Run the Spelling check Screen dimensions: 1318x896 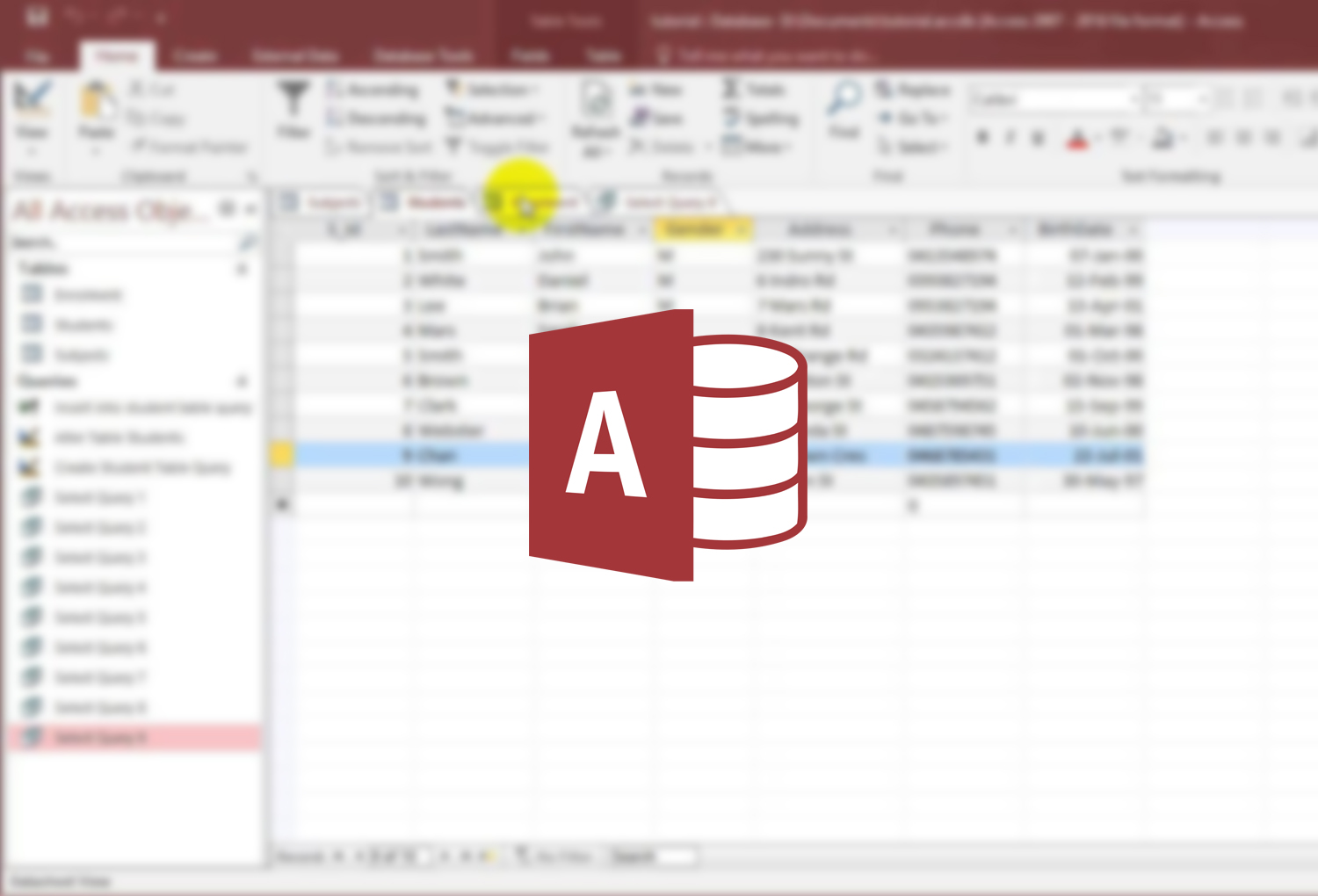[x=760, y=118]
